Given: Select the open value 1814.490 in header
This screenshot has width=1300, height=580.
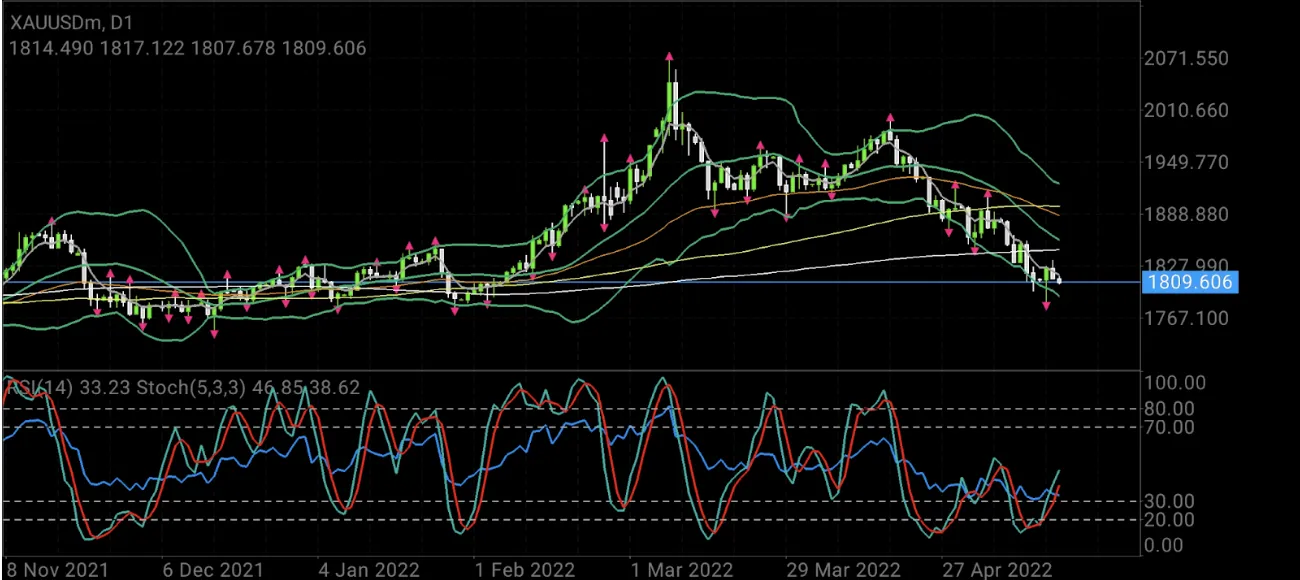Looking at the screenshot, I should (52, 48).
